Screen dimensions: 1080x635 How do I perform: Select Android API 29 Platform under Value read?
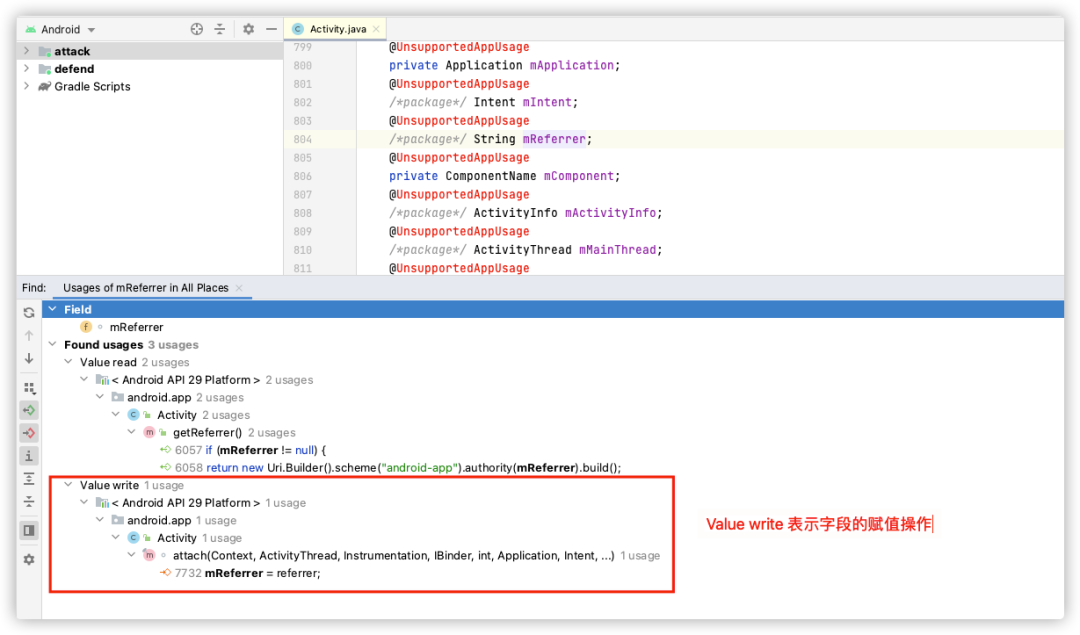point(186,379)
